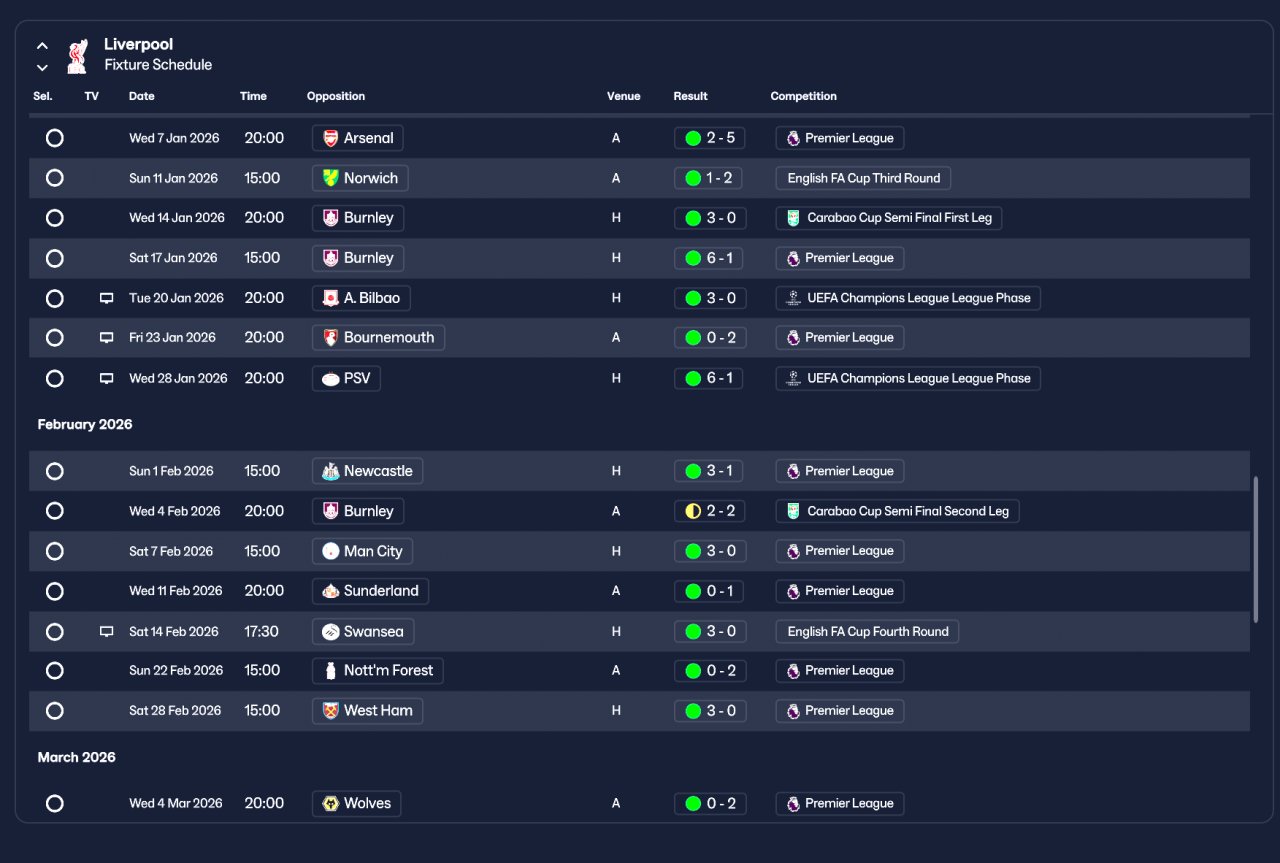Click the Arsenal badge icon
Screen dimensions: 1280x863
click(330, 138)
